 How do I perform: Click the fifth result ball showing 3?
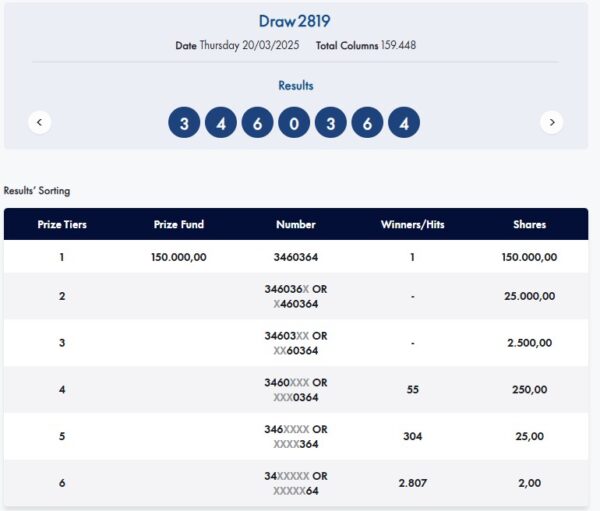pos(330,123)
